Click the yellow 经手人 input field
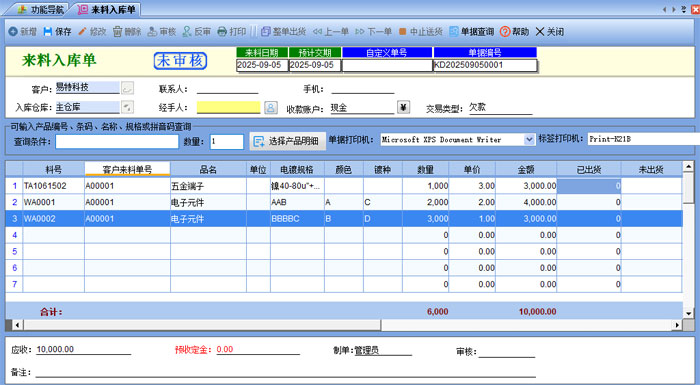The image size is (700, 385). pyautogui.click(x=229, y=107)
